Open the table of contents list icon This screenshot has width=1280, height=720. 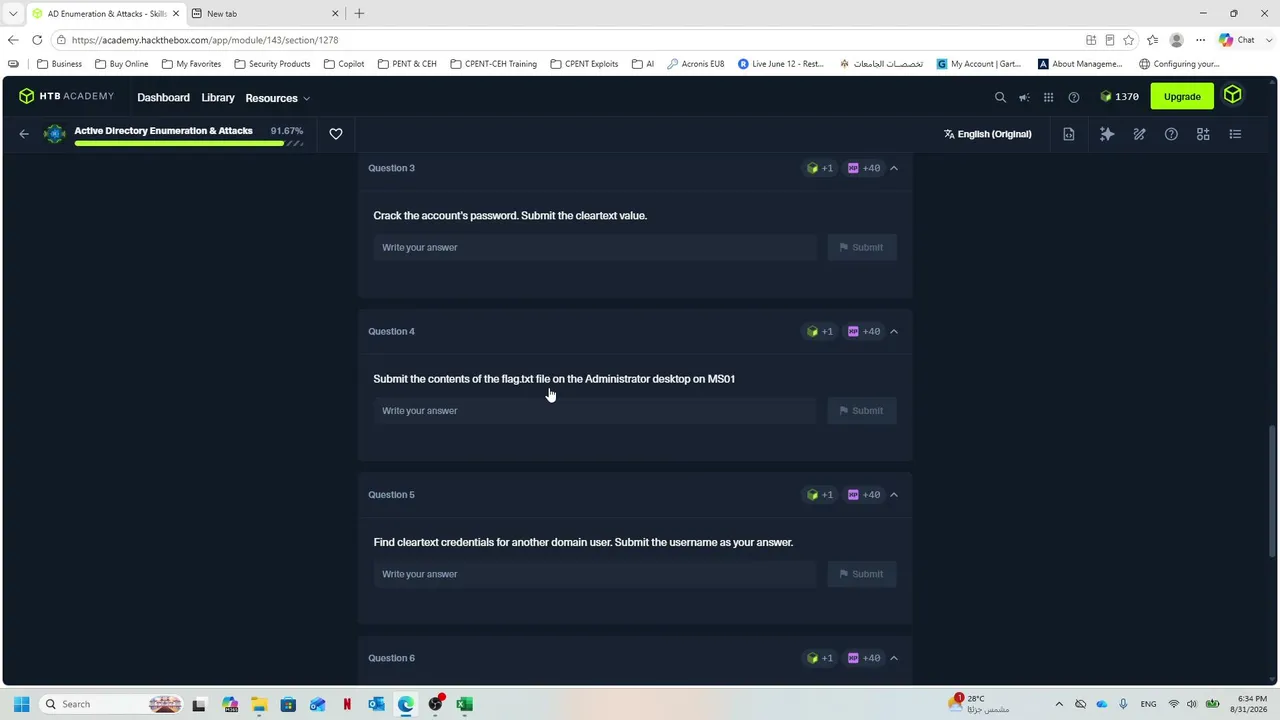1235,134
